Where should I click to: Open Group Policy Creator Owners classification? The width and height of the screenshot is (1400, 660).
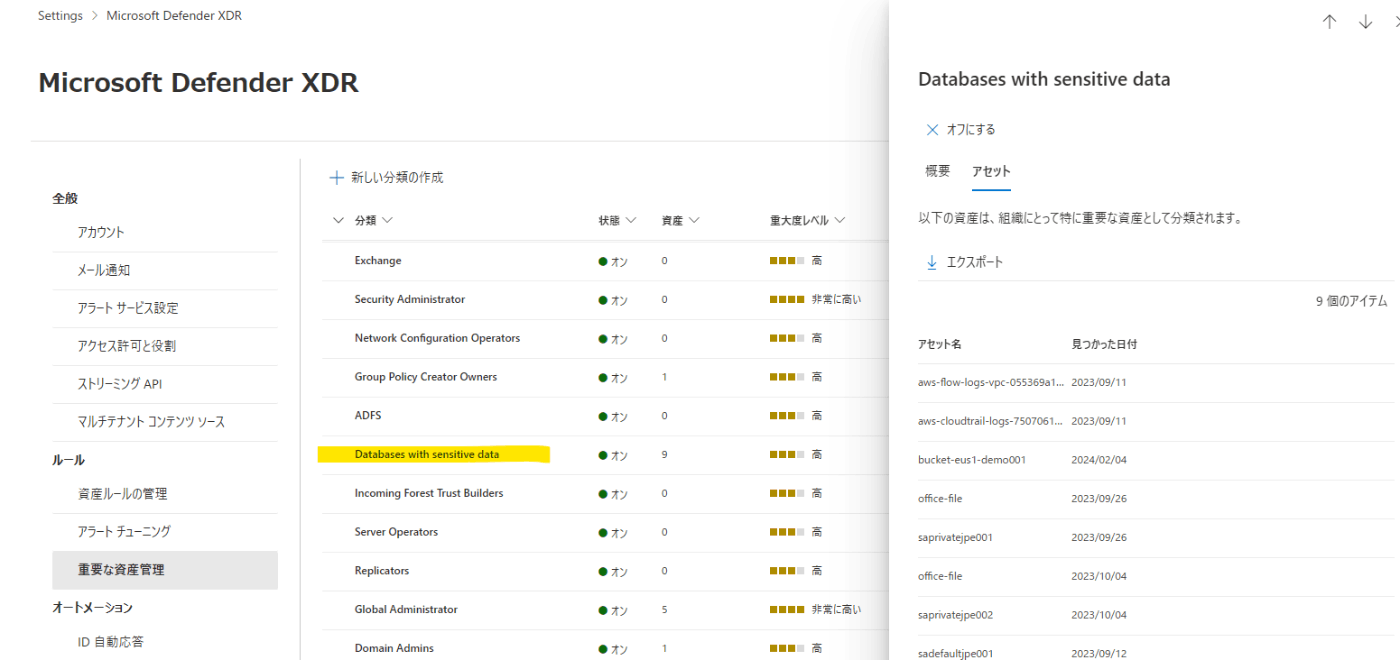426,377
